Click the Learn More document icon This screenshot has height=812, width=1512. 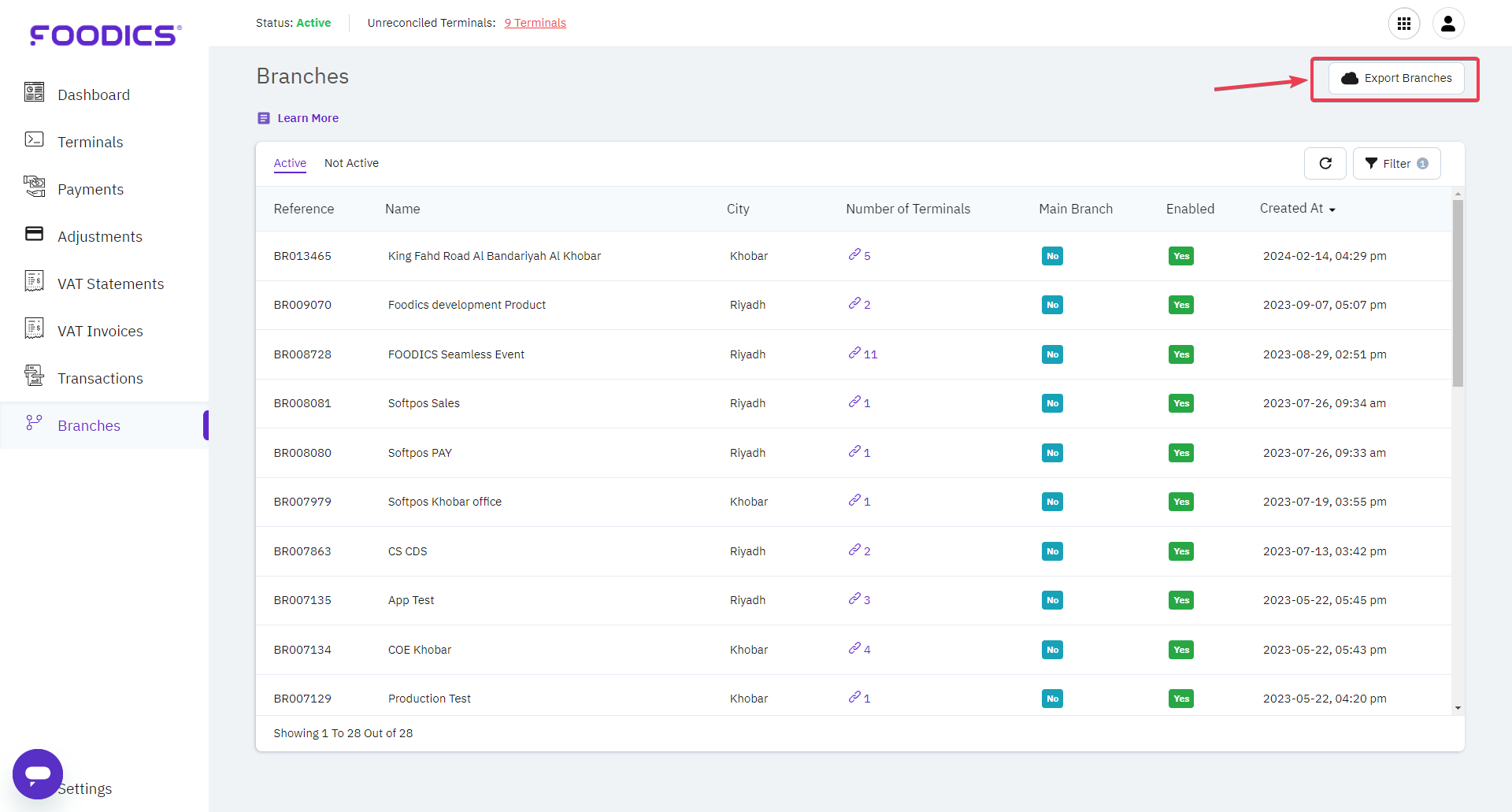tap(264, 118)
